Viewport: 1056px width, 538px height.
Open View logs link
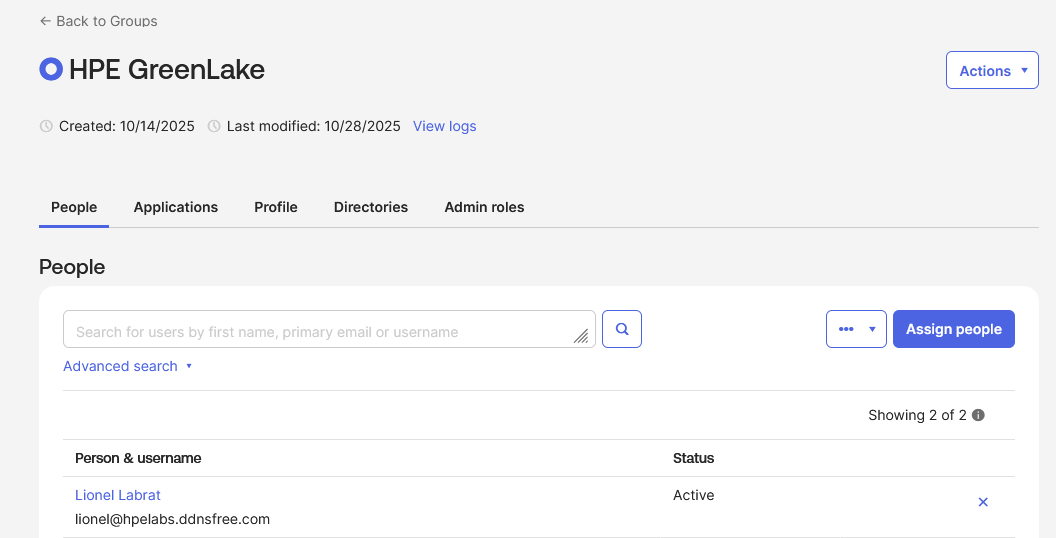point(444,126)
